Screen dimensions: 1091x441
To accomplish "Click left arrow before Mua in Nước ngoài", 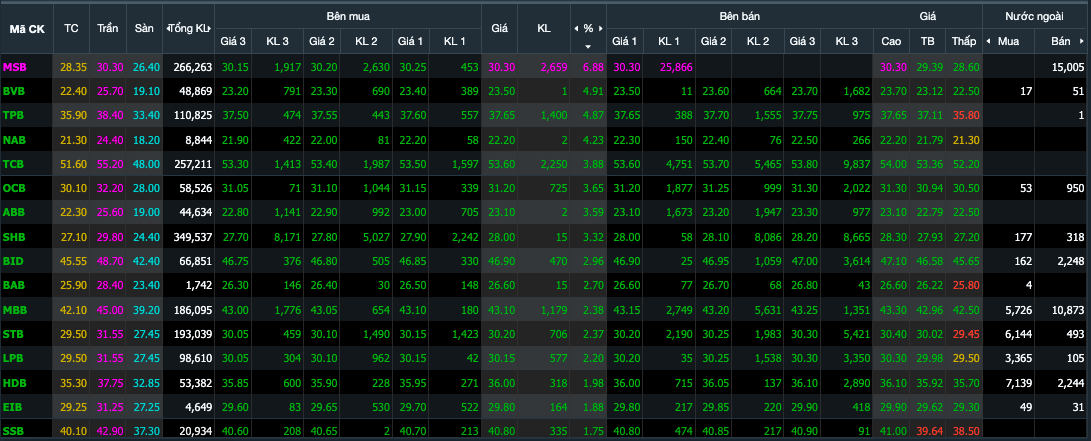I will pyautogui.click(x=988, y=41).
